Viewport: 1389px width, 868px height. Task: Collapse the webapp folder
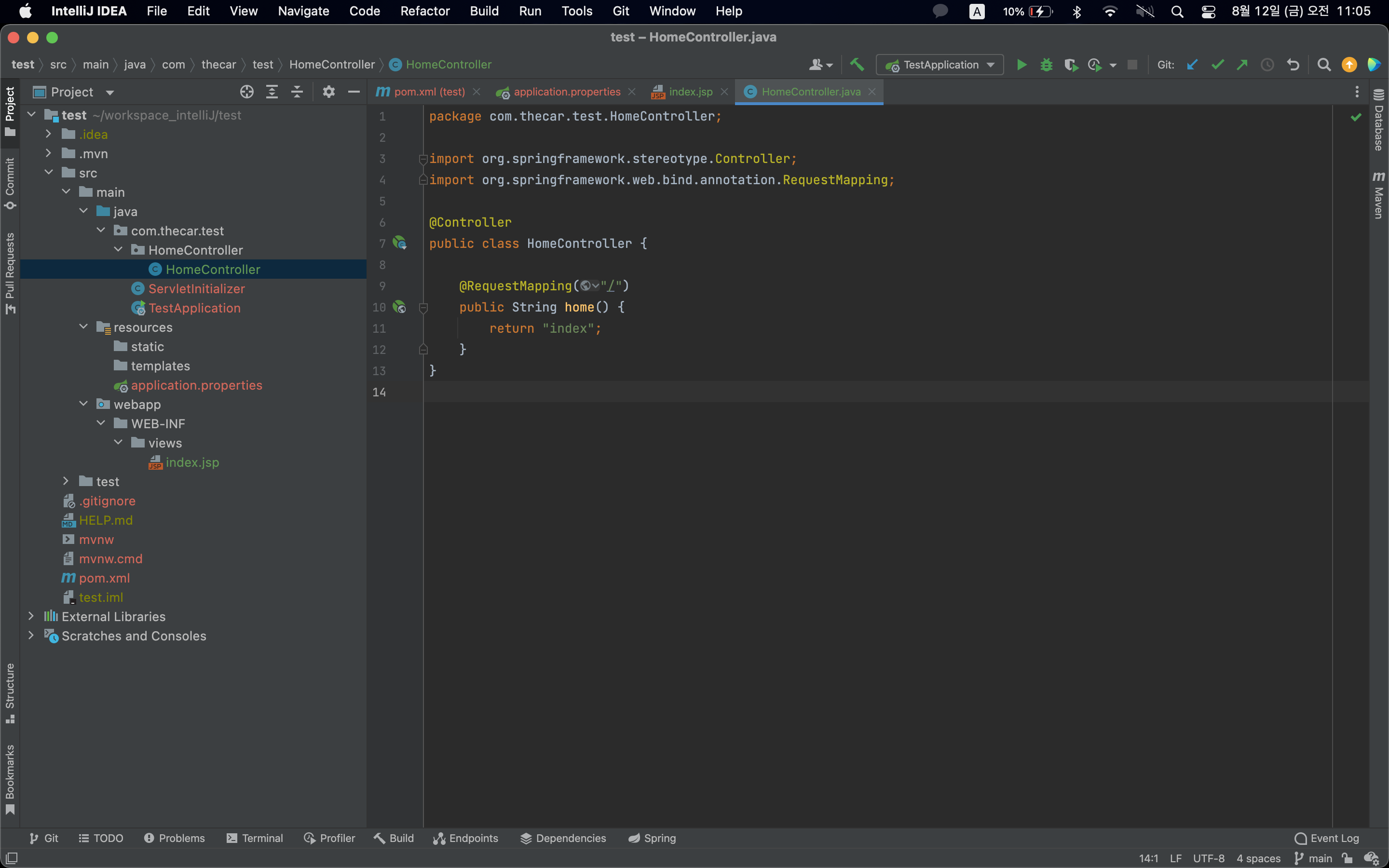84,404
